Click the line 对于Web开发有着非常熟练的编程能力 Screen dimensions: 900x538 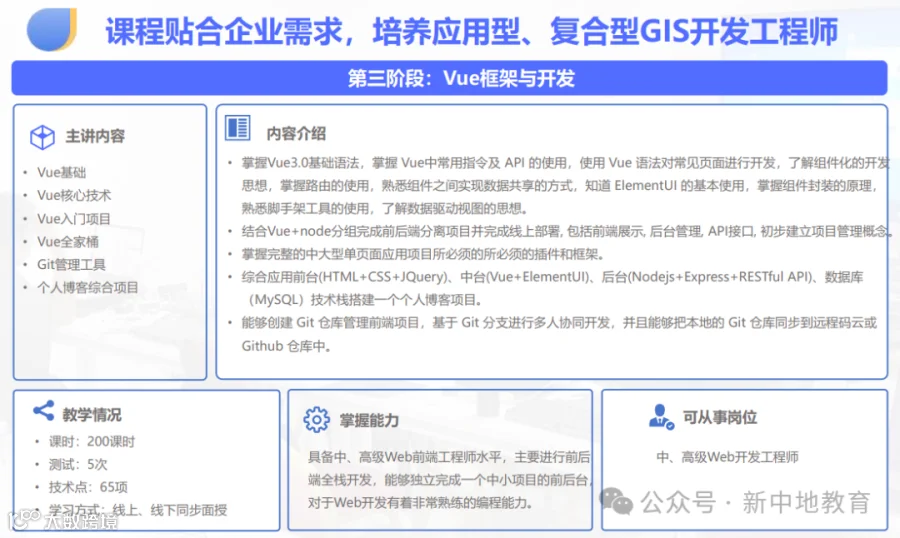click(421, 503)
